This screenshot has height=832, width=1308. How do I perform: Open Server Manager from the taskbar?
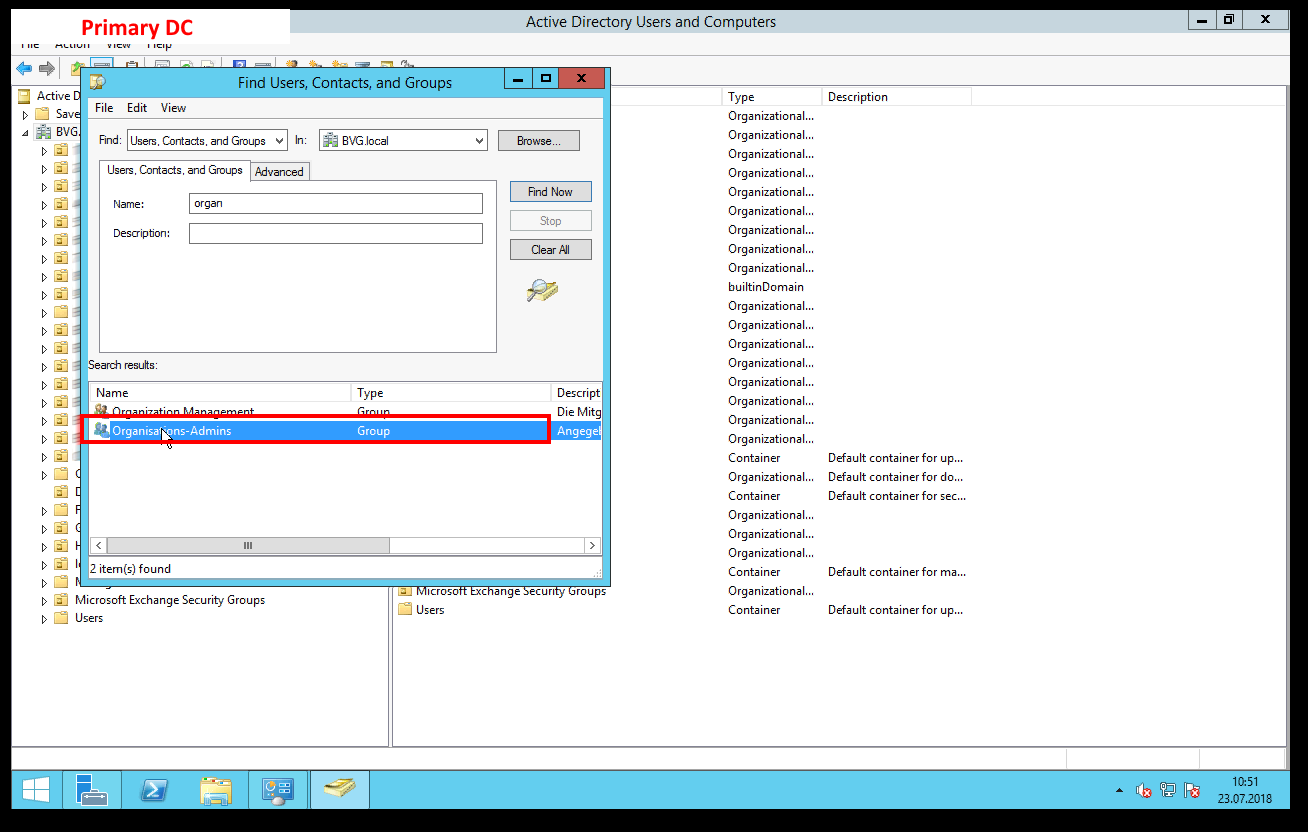[x=92, y=790]
